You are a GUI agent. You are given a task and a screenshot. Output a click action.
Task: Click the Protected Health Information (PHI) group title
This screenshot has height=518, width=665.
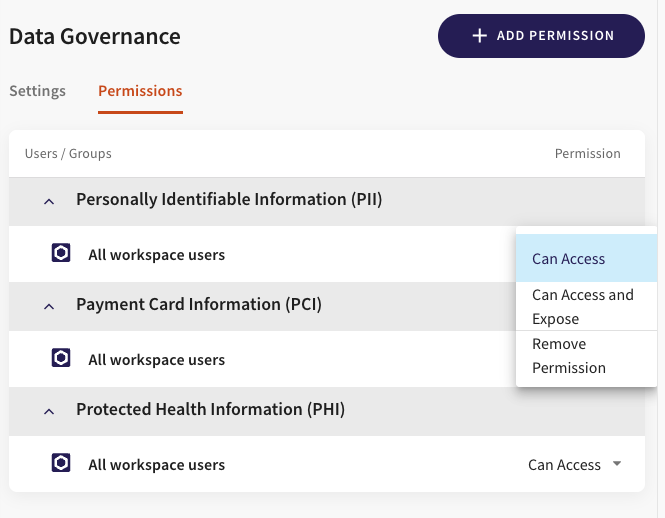click(210, 409)
